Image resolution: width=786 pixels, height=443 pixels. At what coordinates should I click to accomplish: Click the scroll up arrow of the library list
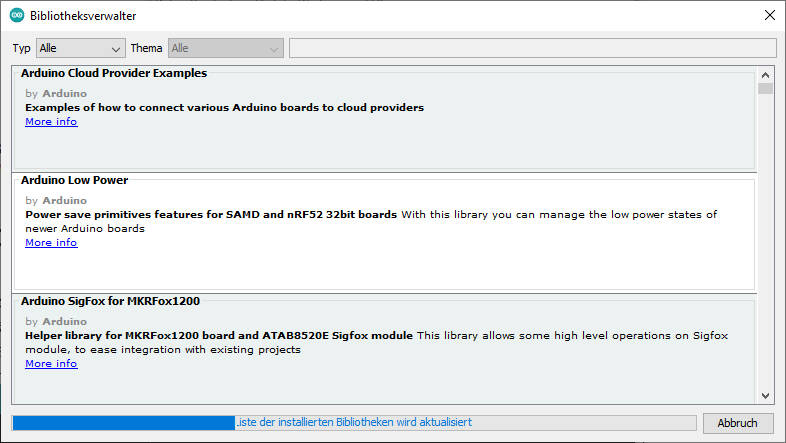(765, 75)
